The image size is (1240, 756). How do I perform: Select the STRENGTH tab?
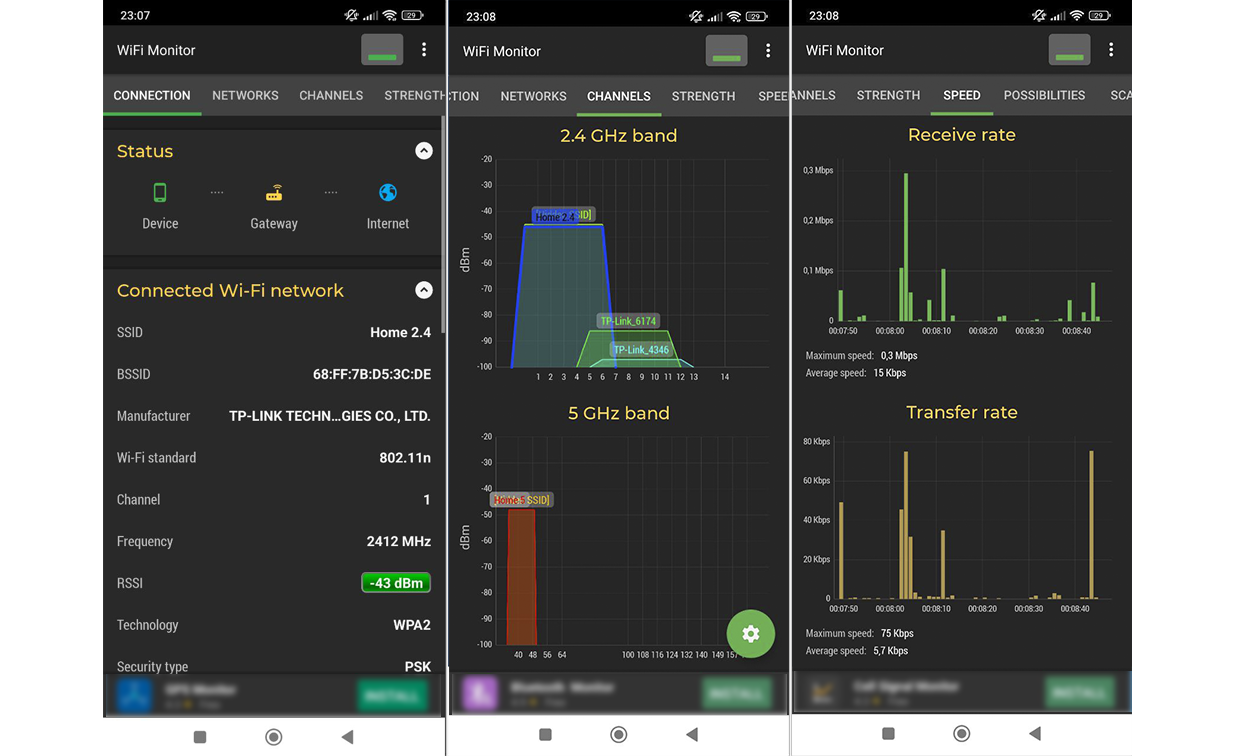(x=888, y=95)
